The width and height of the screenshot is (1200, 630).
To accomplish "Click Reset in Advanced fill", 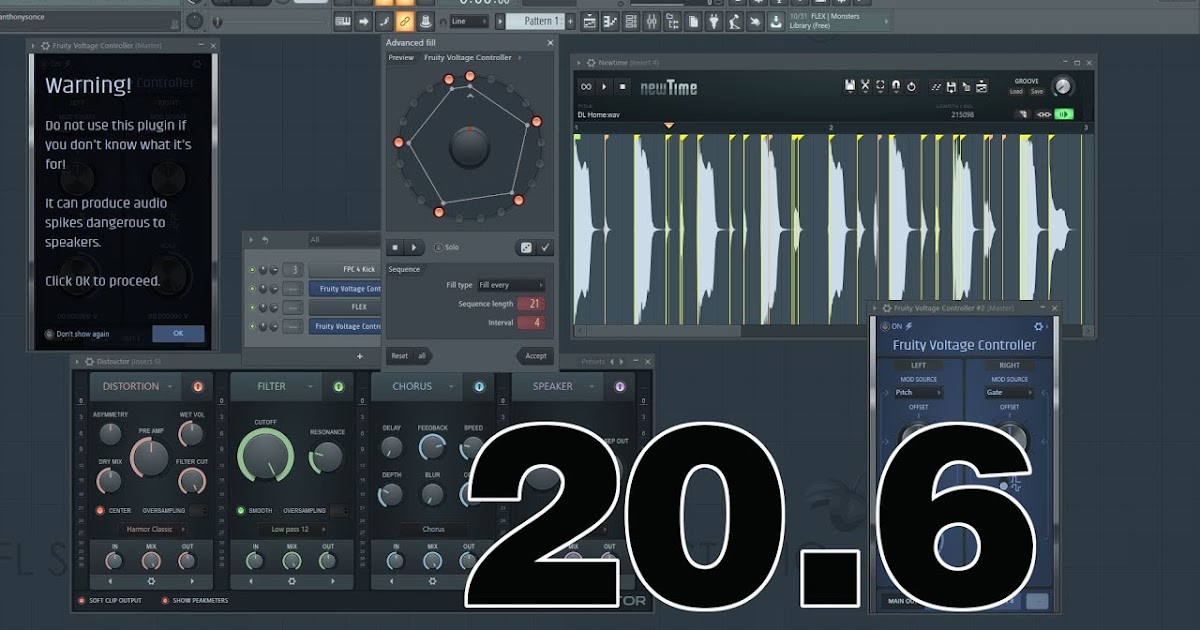I will pyautogui.click(x=399, y=356).
